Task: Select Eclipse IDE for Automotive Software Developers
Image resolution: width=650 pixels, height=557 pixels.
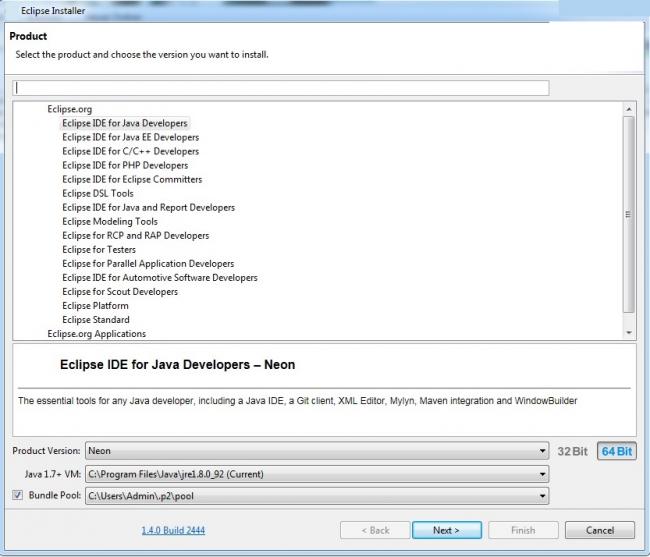Action: point(160,278)
